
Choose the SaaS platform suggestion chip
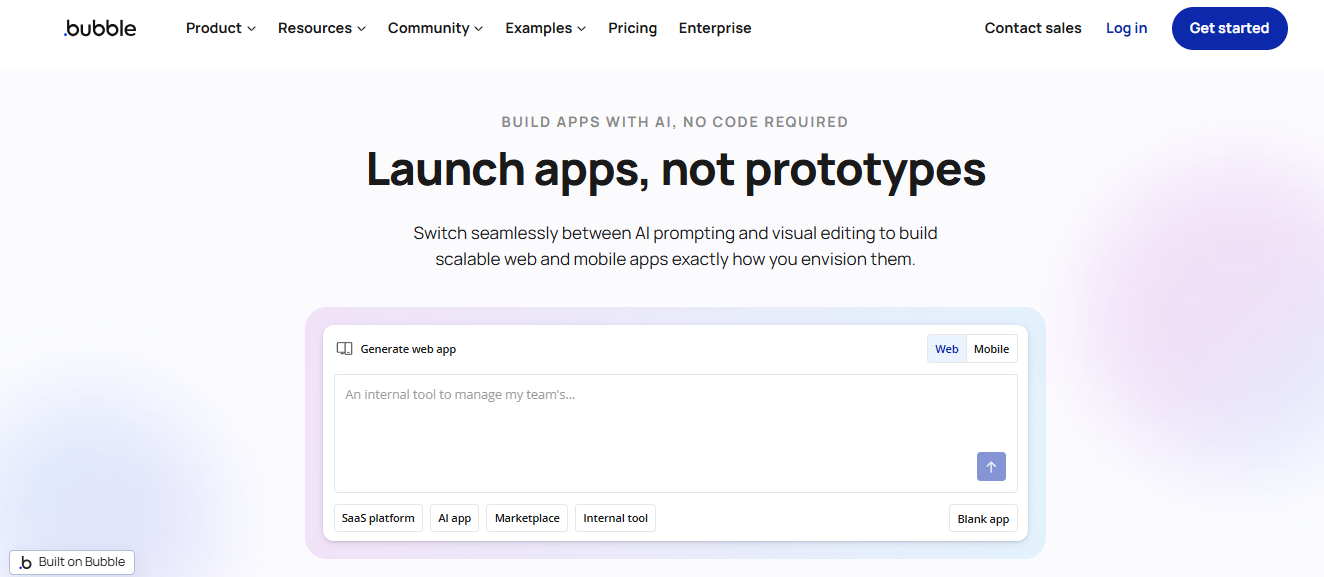pos(378,518)
